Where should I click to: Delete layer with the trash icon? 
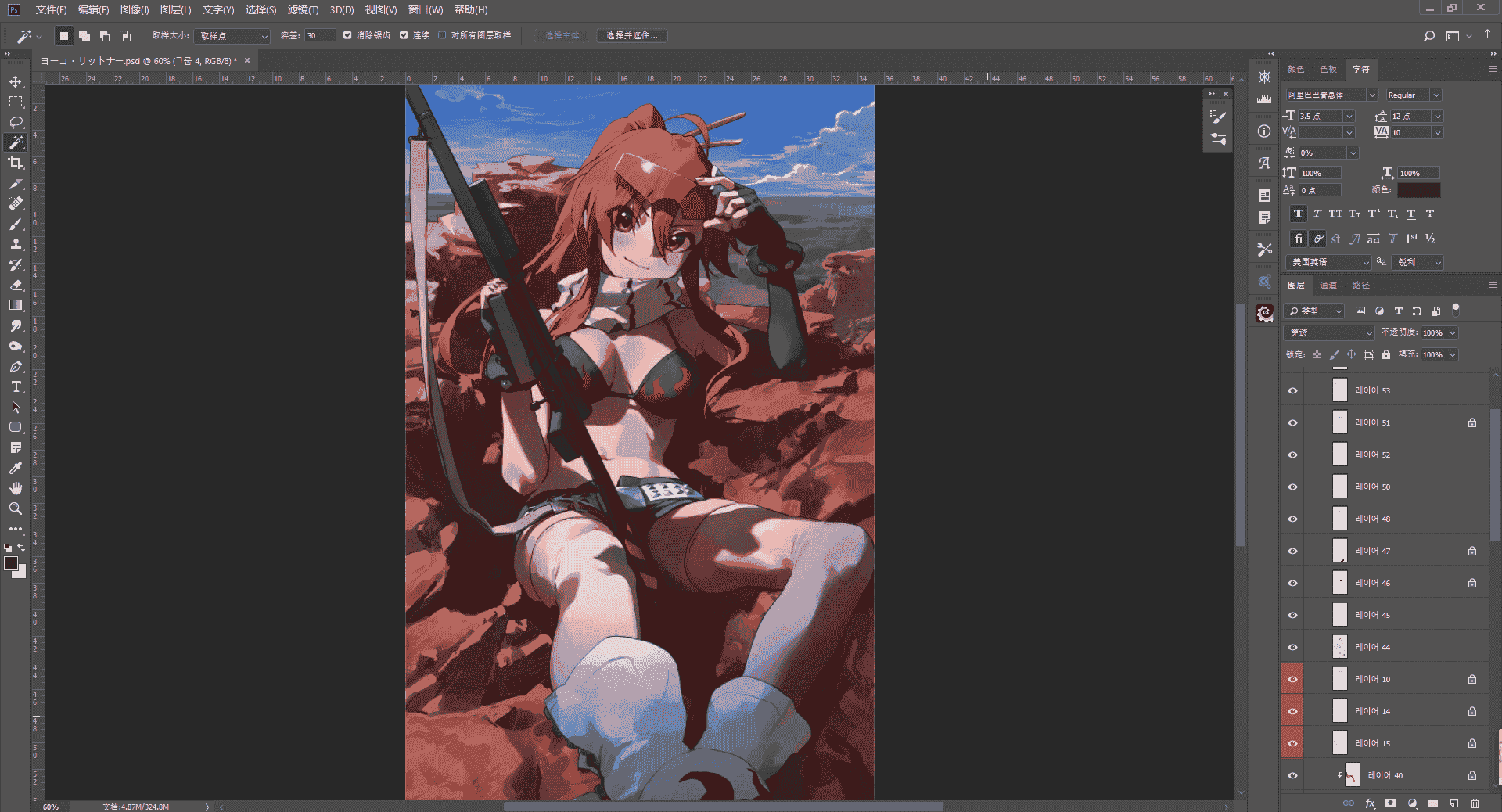point(1475,803)
